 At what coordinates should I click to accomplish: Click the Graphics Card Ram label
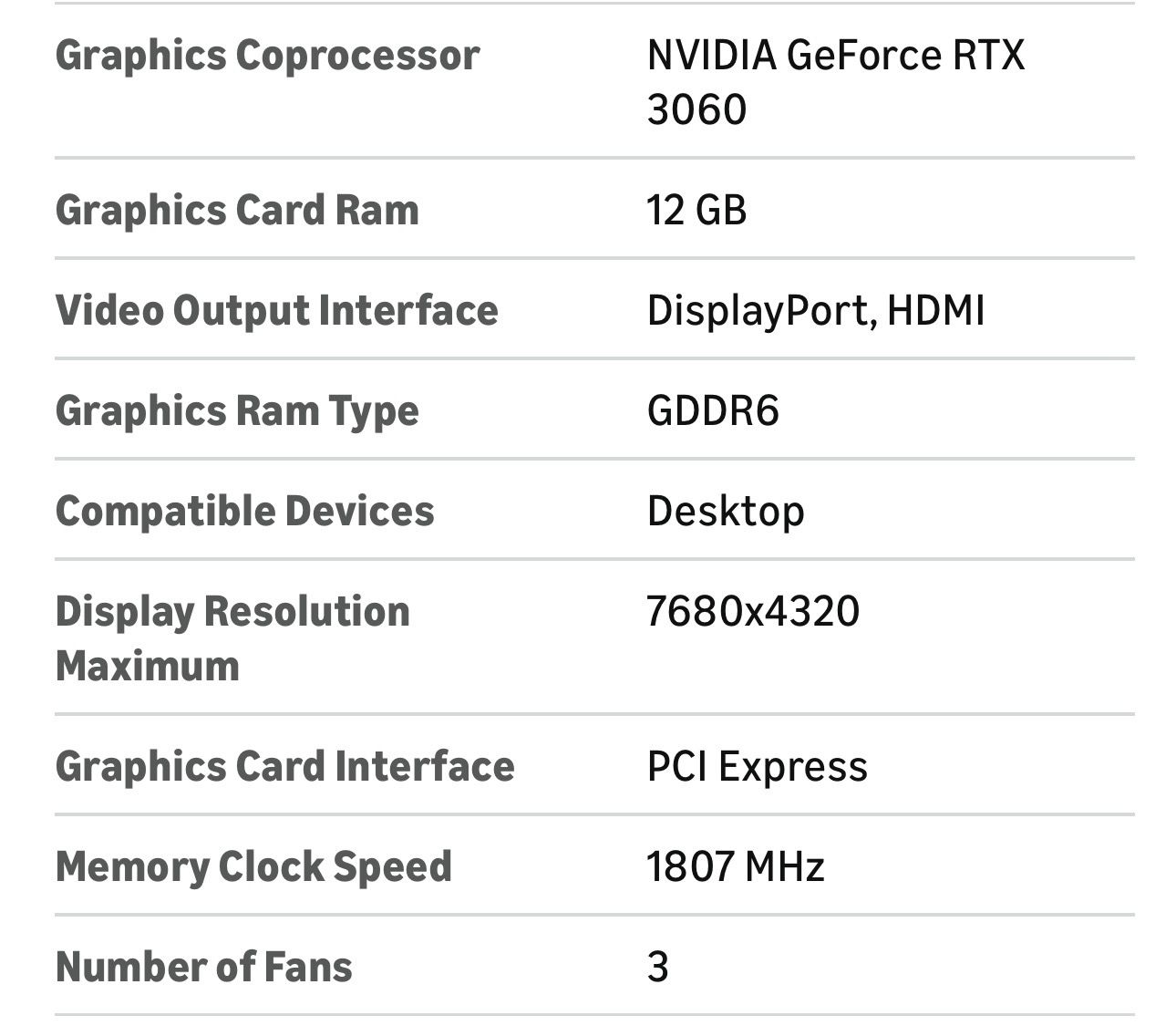237,211
